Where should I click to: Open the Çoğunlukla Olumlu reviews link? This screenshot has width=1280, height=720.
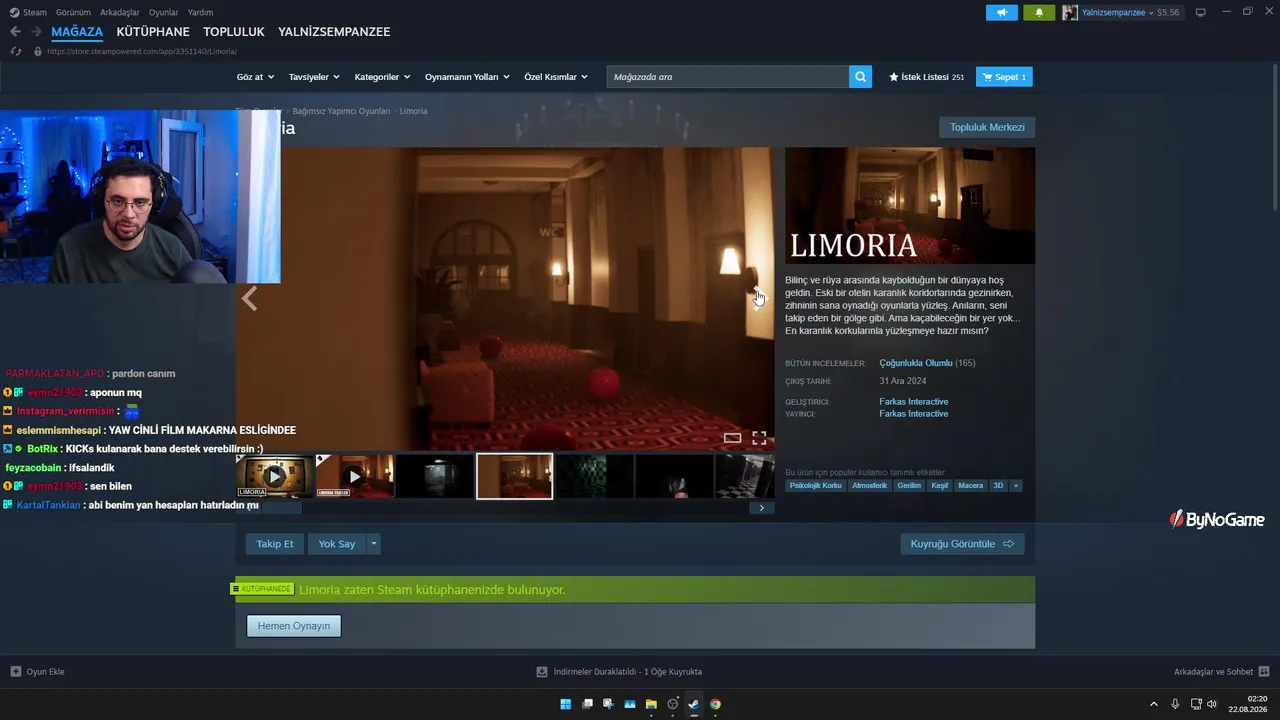(x=916, y=363)
